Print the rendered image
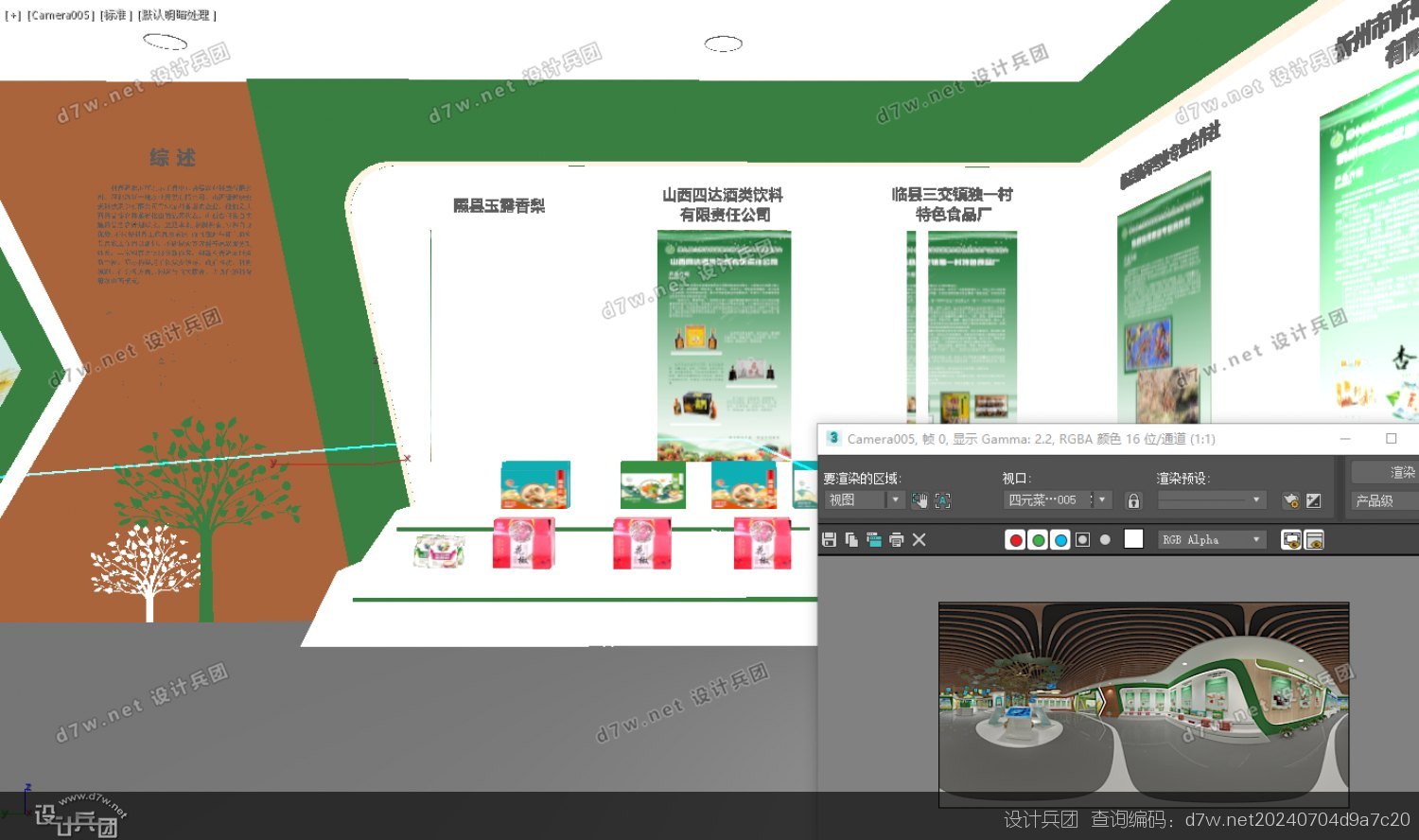Viewport: 1419px width, 840px height. click(896, 539)
